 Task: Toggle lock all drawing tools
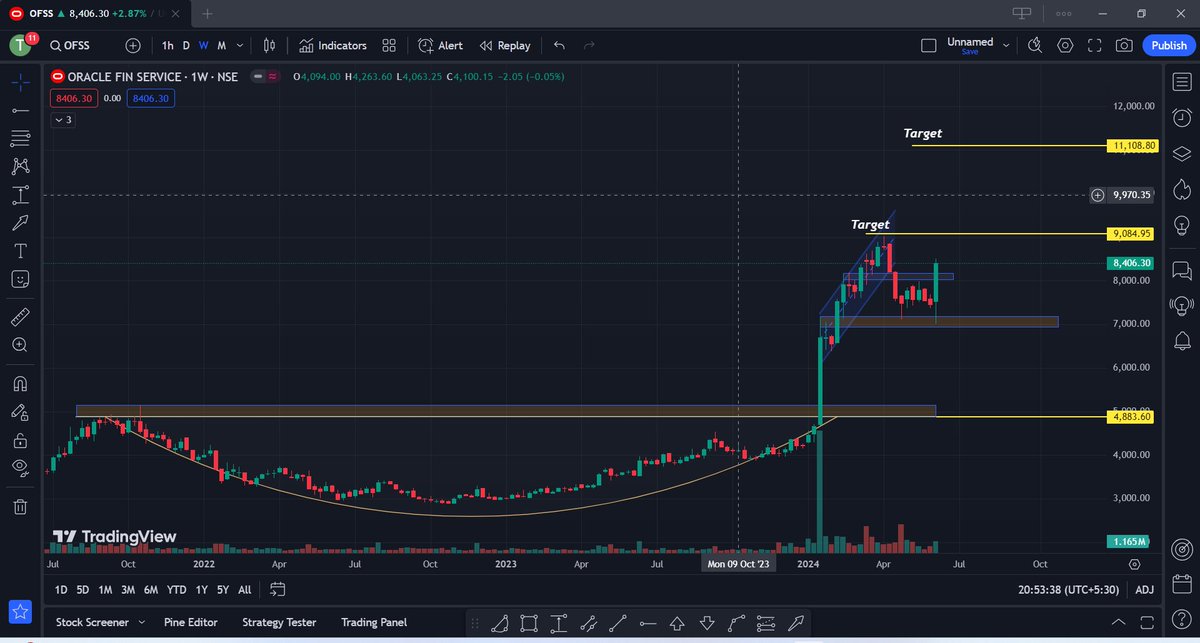pyautogui.click(x=20, y=440)
